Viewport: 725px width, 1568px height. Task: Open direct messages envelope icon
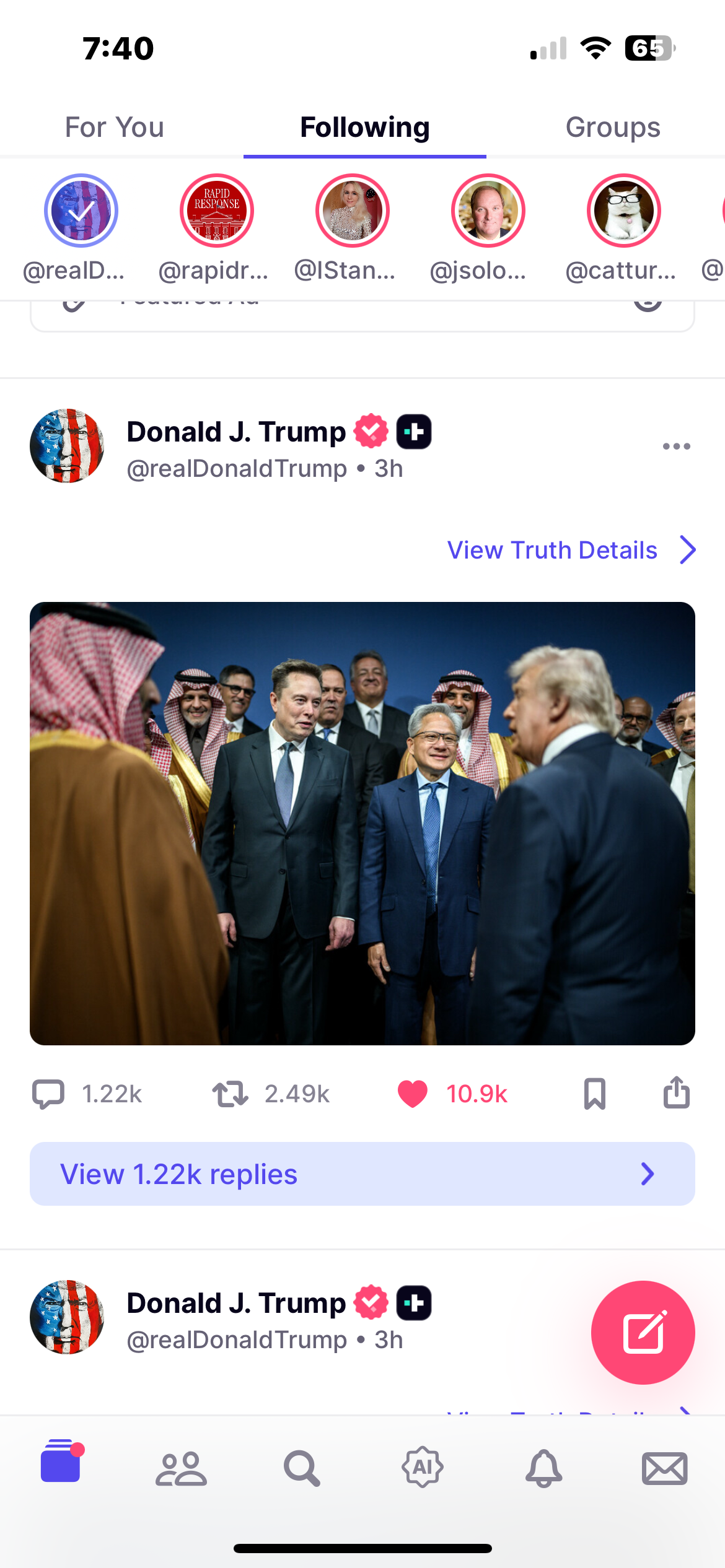pos(664,1469)
